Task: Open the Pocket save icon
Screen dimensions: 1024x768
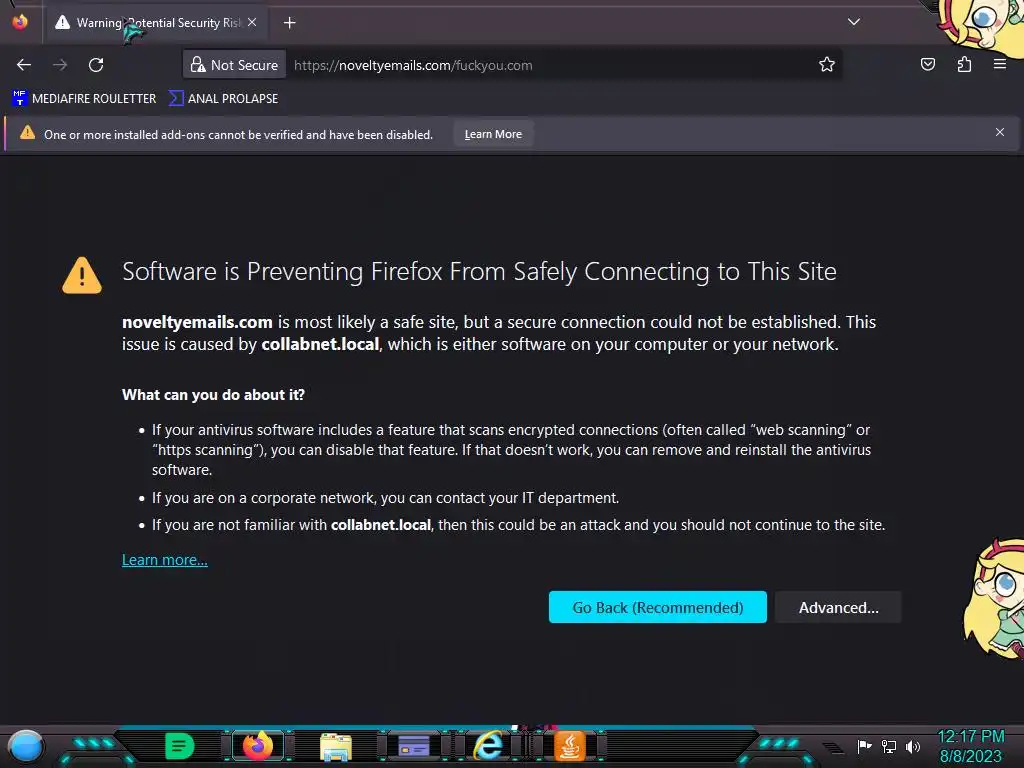Action: (928, 64)
